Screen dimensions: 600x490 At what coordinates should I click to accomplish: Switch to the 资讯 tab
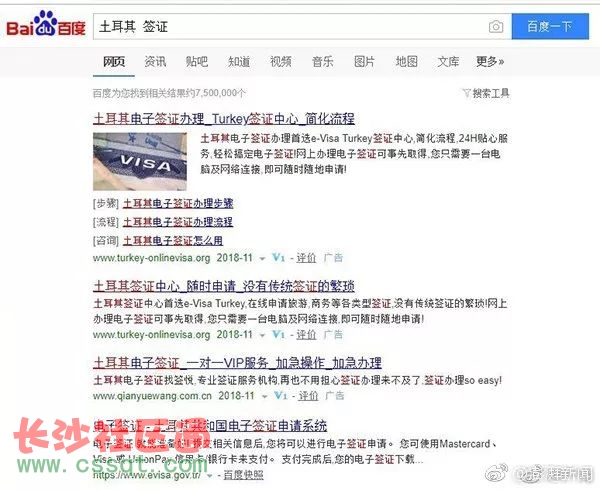point(155,62)
